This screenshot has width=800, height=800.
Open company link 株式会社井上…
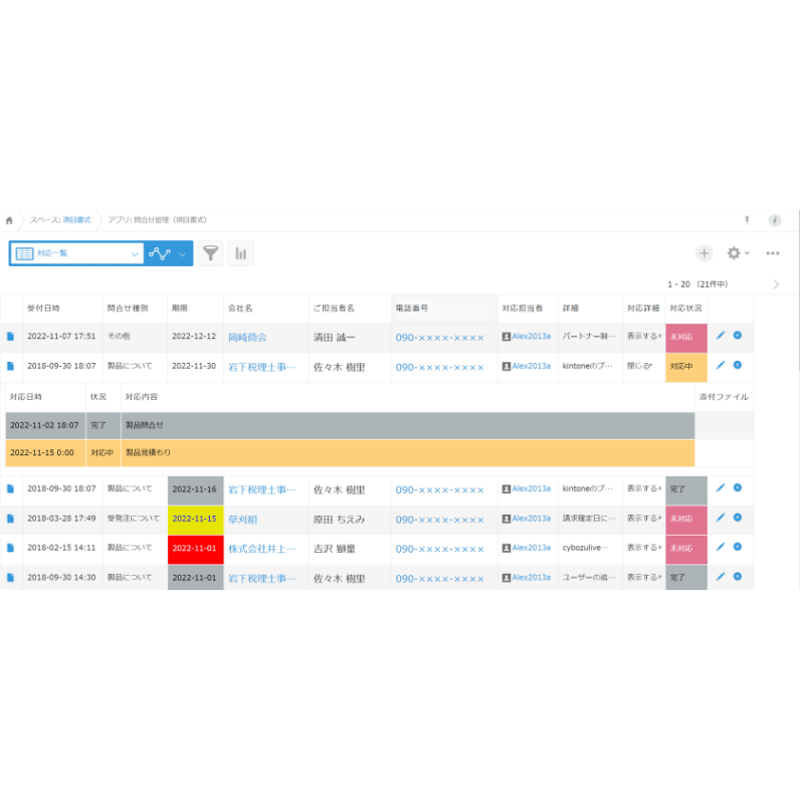[x=262, y=549]
